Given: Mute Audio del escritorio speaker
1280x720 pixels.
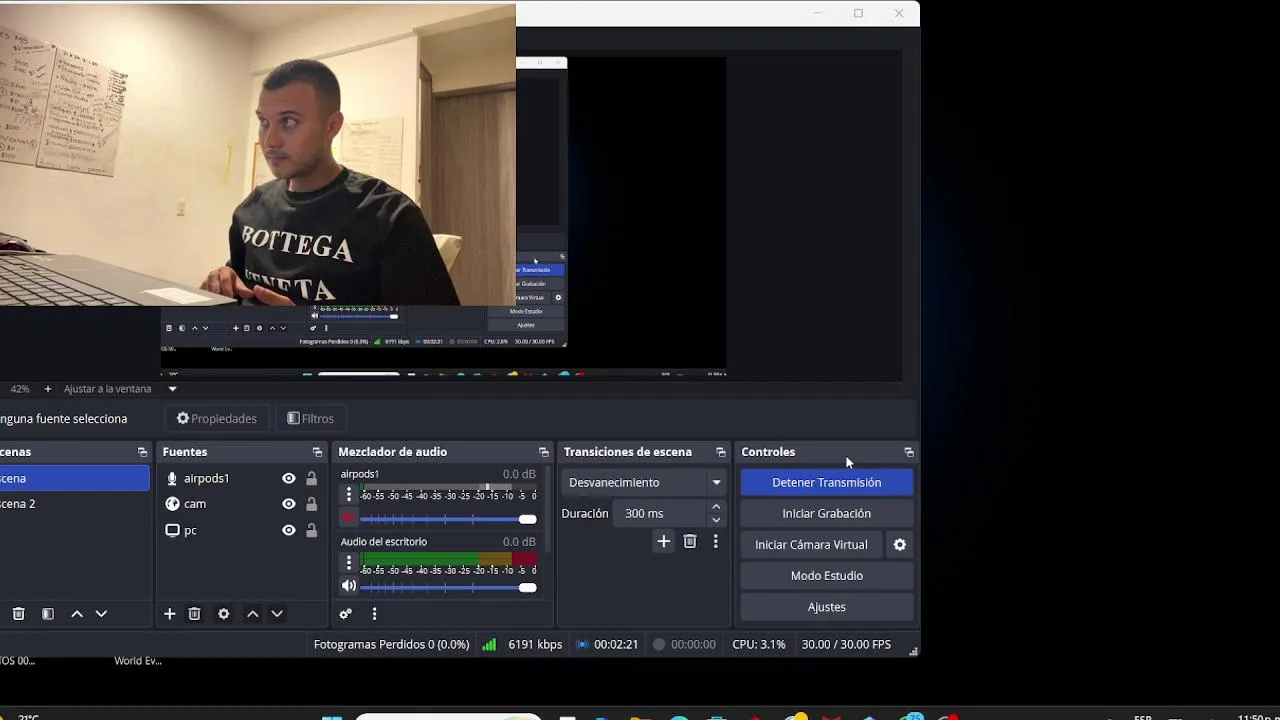Looking at the screenshot, I should (348, 586).
